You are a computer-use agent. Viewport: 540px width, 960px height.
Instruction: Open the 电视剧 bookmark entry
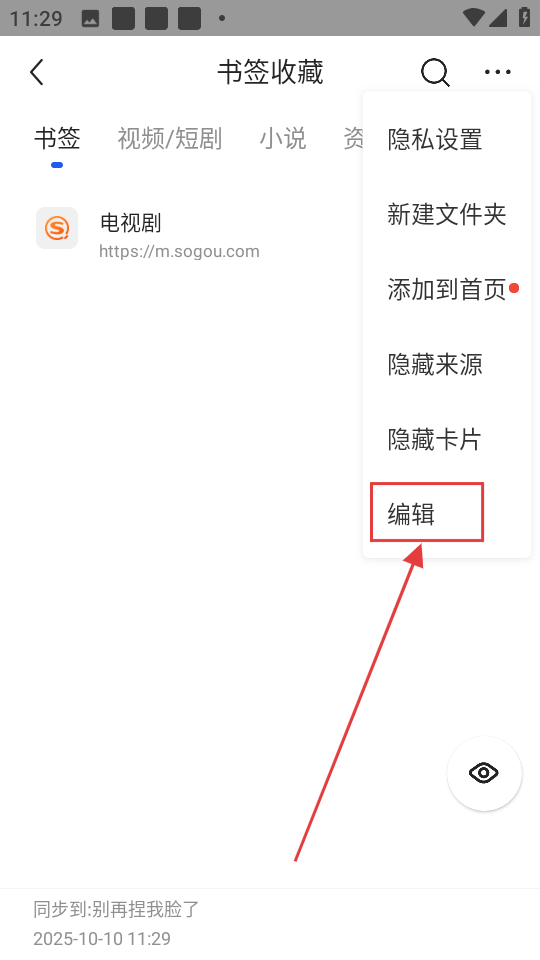pos(130,223)
